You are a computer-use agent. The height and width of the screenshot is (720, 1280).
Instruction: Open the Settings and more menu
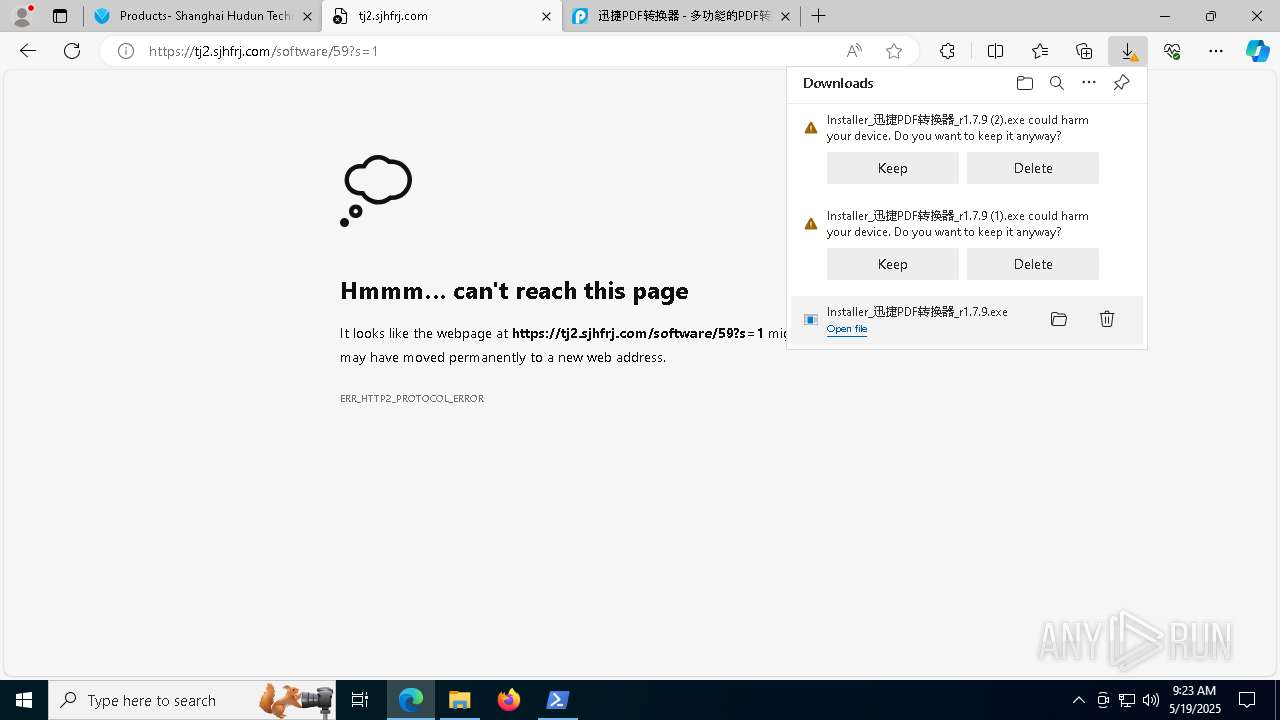coord(1216,51)
